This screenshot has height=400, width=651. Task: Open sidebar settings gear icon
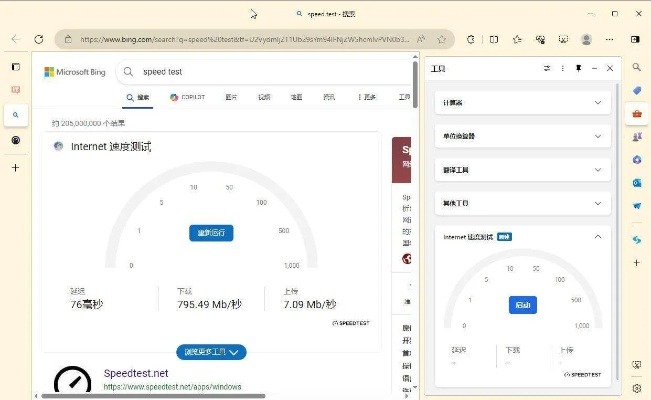click(637, 388)
